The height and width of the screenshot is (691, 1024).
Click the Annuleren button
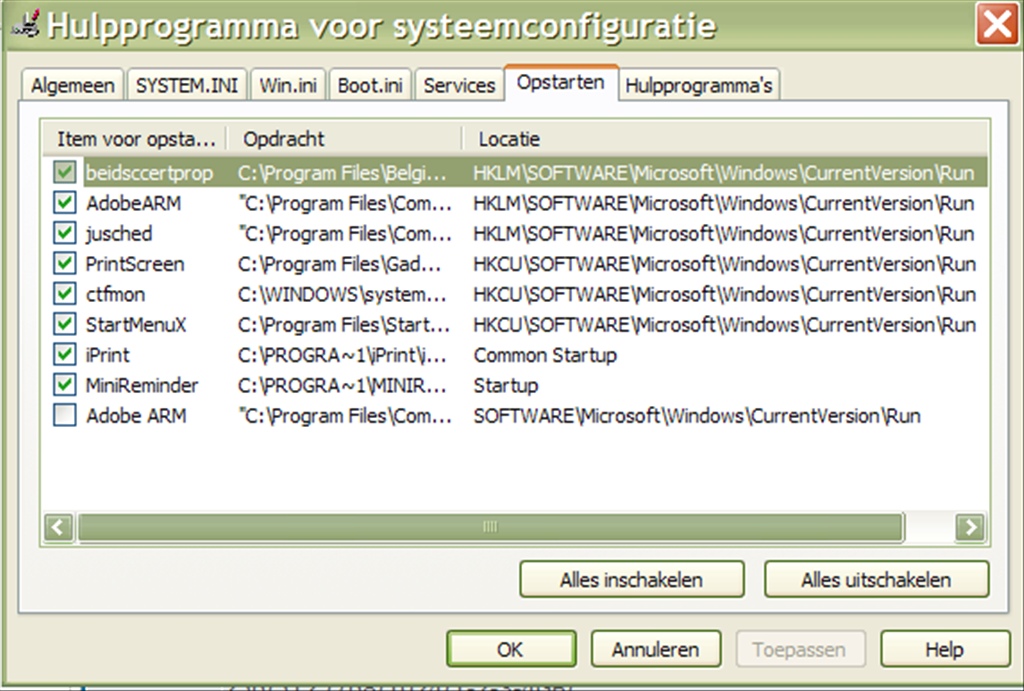pos(655,649)
